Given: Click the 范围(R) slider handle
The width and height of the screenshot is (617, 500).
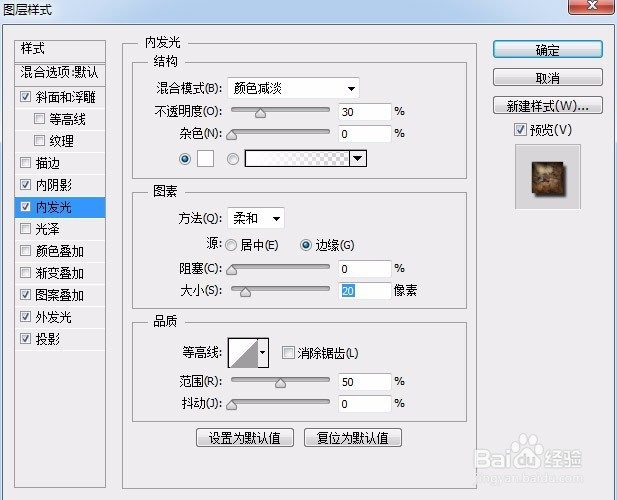Looking at the screenshot, I should pyautogui.click(x=280, y=383).
